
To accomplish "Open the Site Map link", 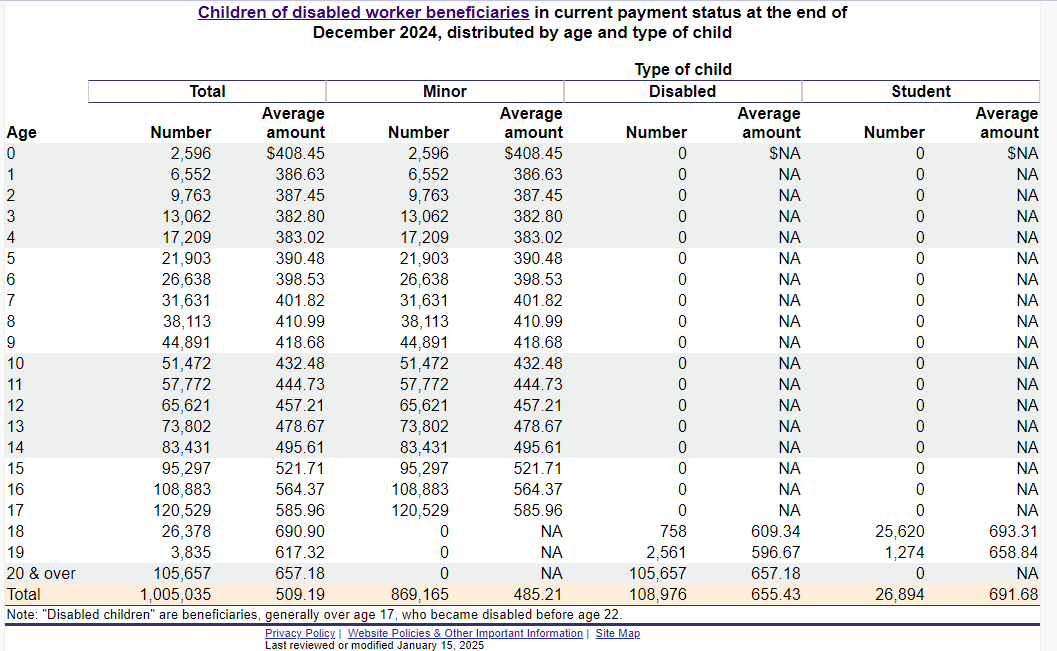I will pos(617,633).
